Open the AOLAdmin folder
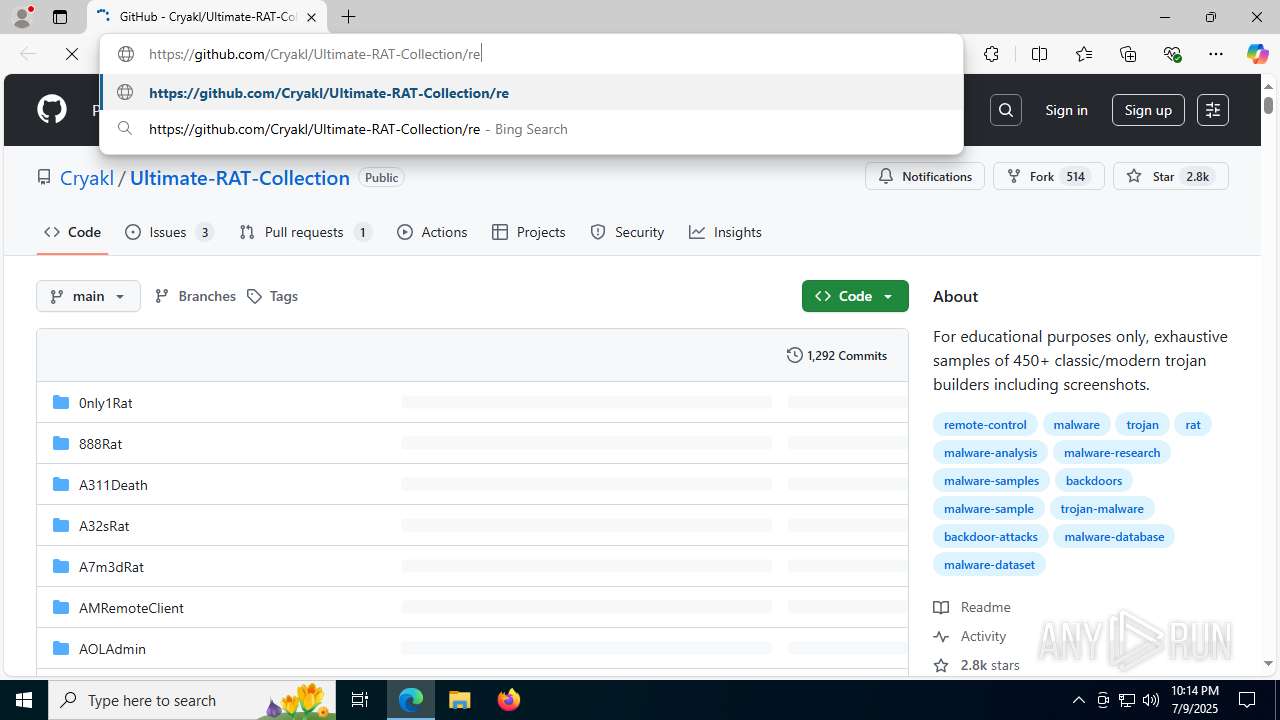The image size is (1280, 720). pyautogui.click(x=112, y=648)
